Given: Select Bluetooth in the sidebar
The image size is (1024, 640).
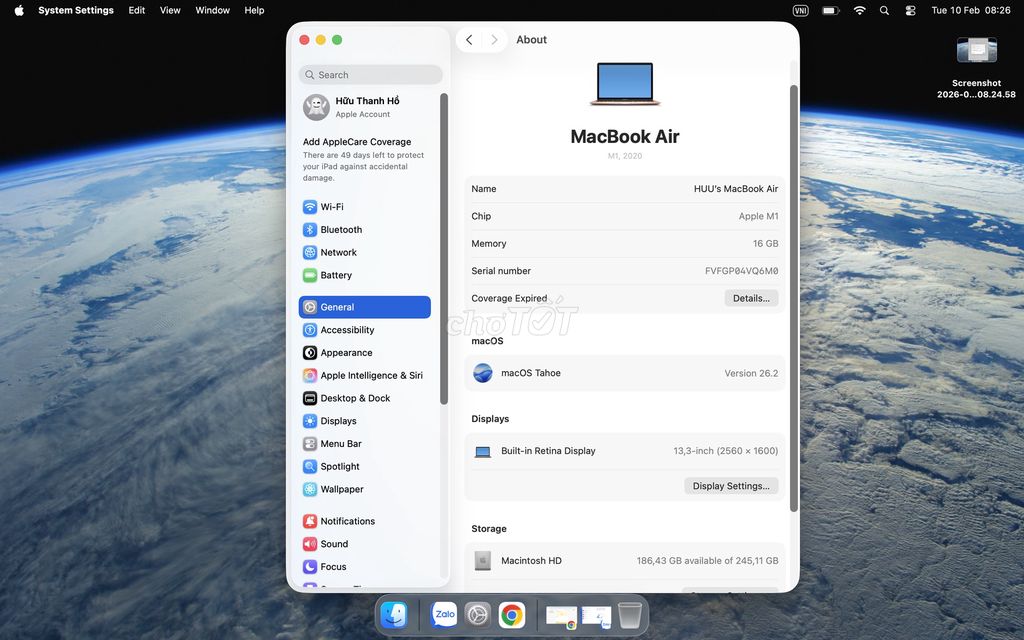Looking at the screenshot, I should pos(342,229).
